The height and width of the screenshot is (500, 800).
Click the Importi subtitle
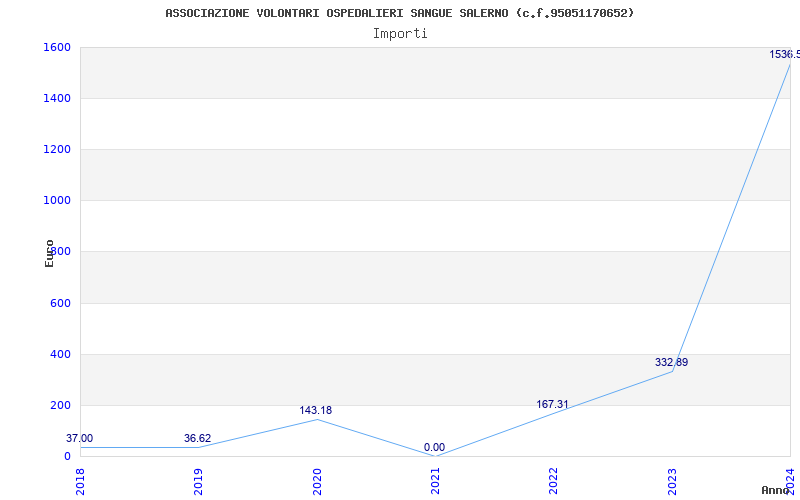click(x=400, y=33)
